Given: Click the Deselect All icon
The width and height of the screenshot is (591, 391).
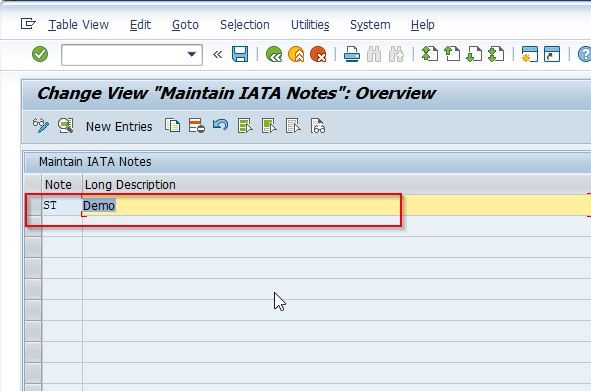Looking at the screenshot, I should (293, 126).
